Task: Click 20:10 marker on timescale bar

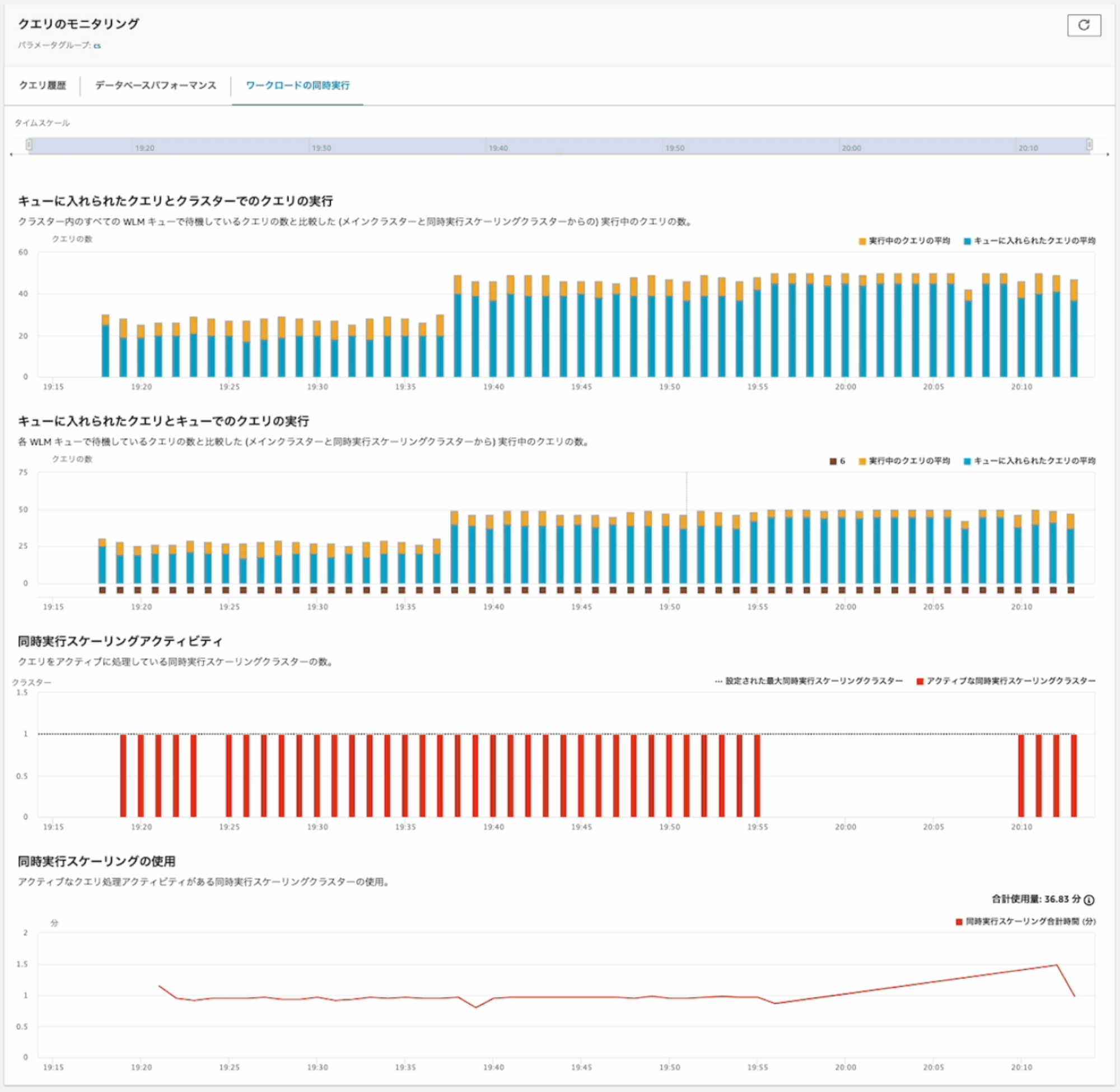Action: [1028, 148]
